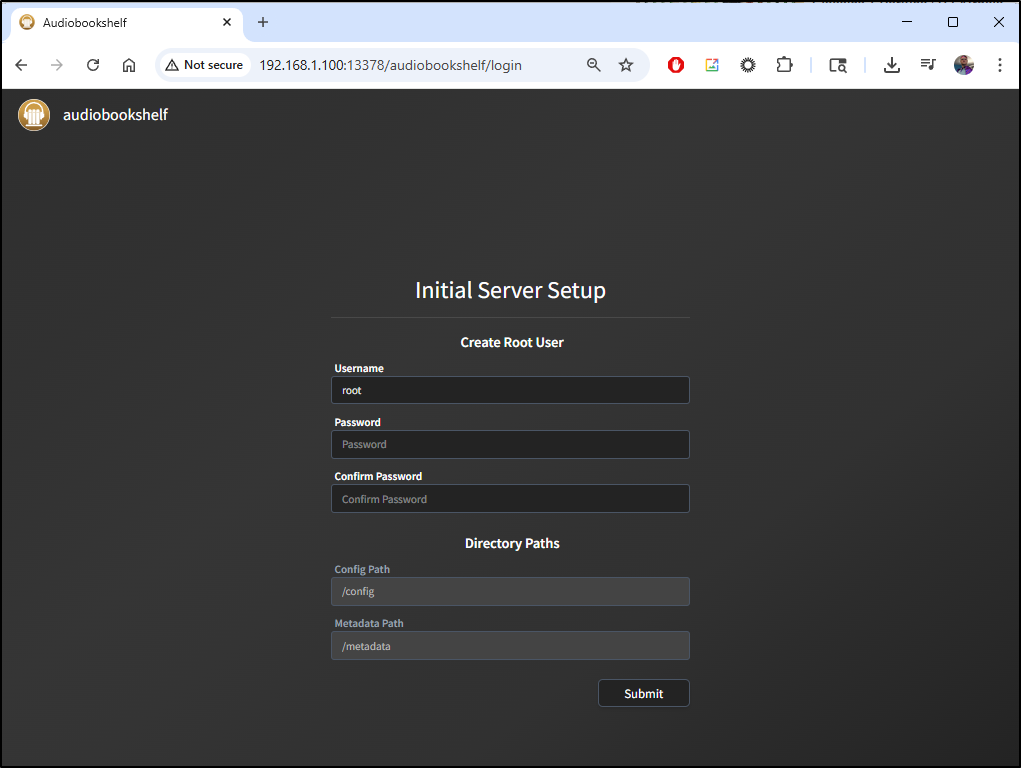Click the browser profile avatar

click(x=964, y=65)
